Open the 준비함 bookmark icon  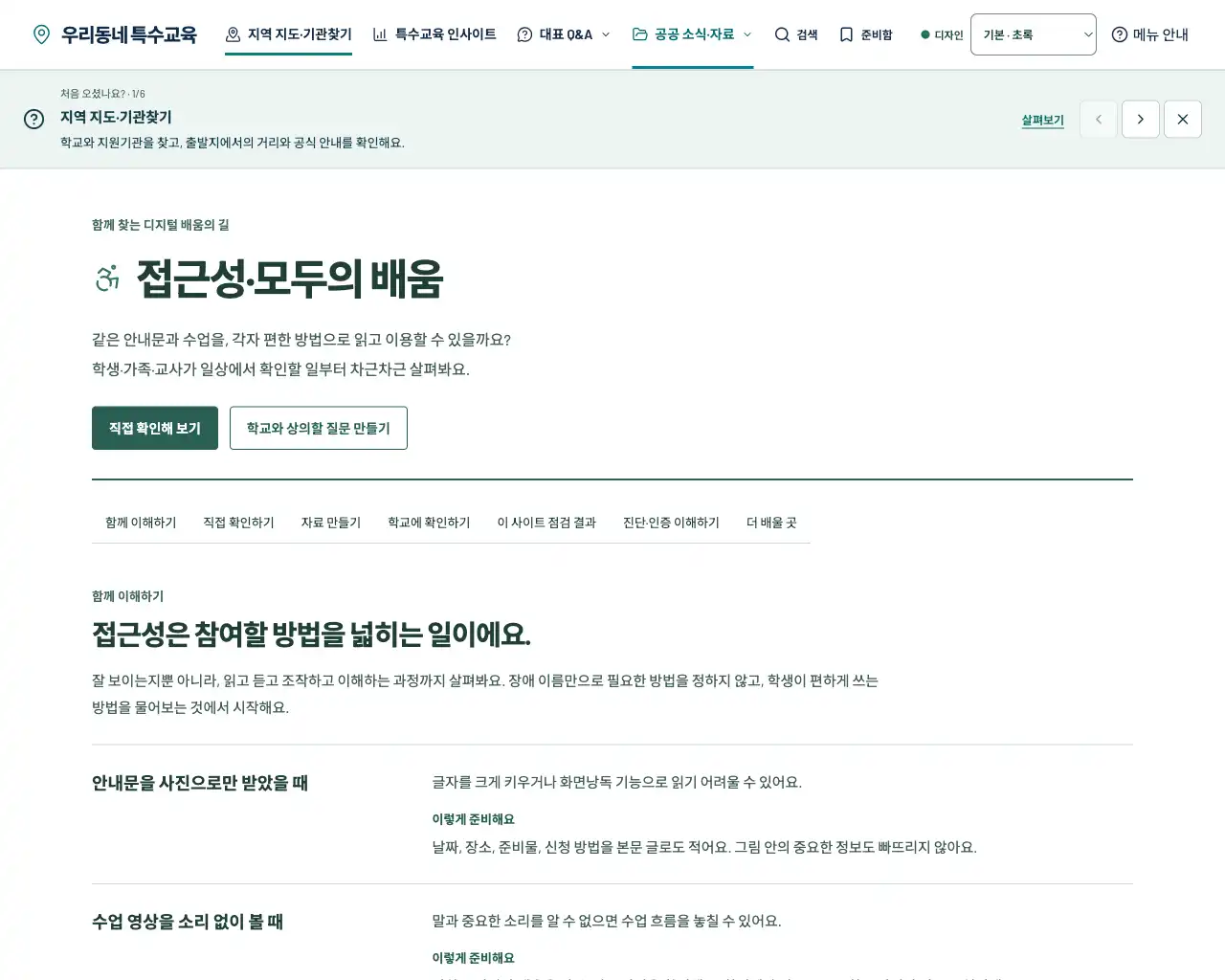(x=846, y=34)
